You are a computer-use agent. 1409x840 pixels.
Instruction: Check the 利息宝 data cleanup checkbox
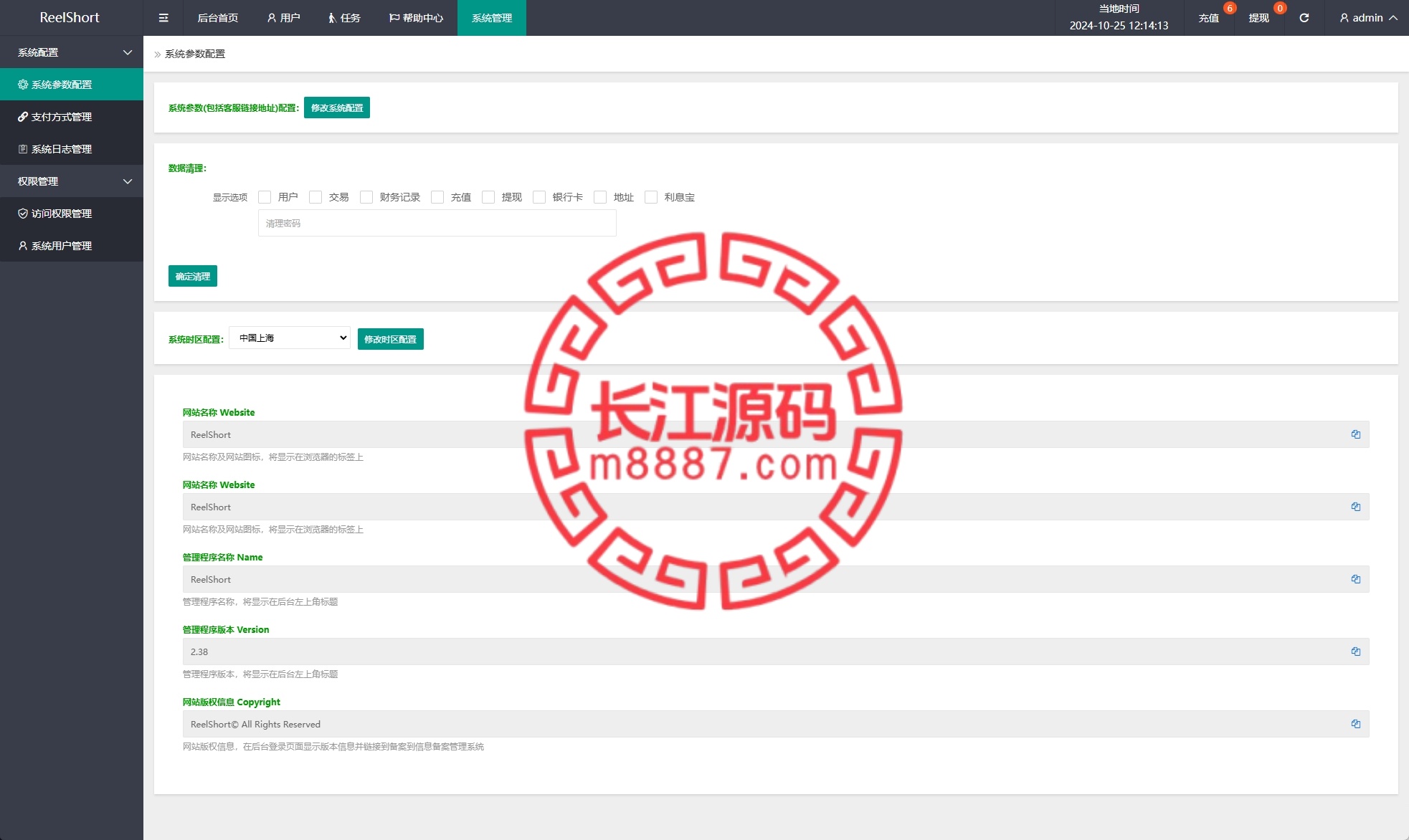coord(651,197)
